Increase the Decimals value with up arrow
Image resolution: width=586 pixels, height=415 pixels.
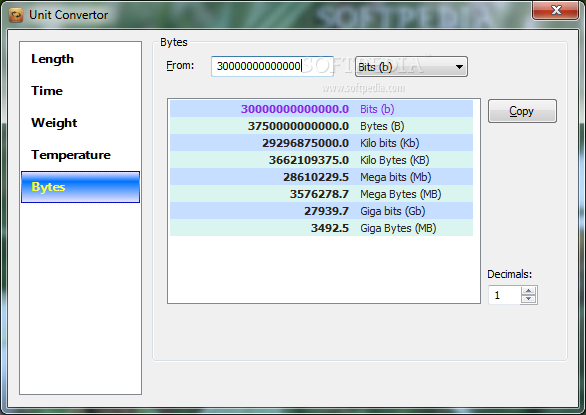pyautogui.click(x=528, y=291)
